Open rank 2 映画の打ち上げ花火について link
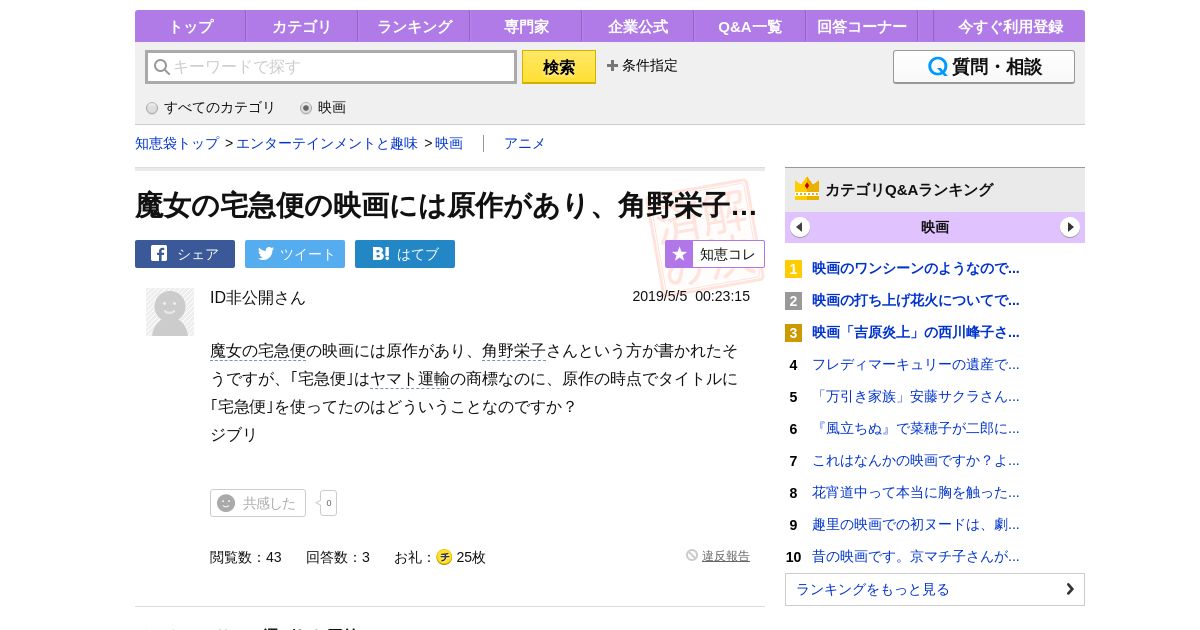 point(916,300)
